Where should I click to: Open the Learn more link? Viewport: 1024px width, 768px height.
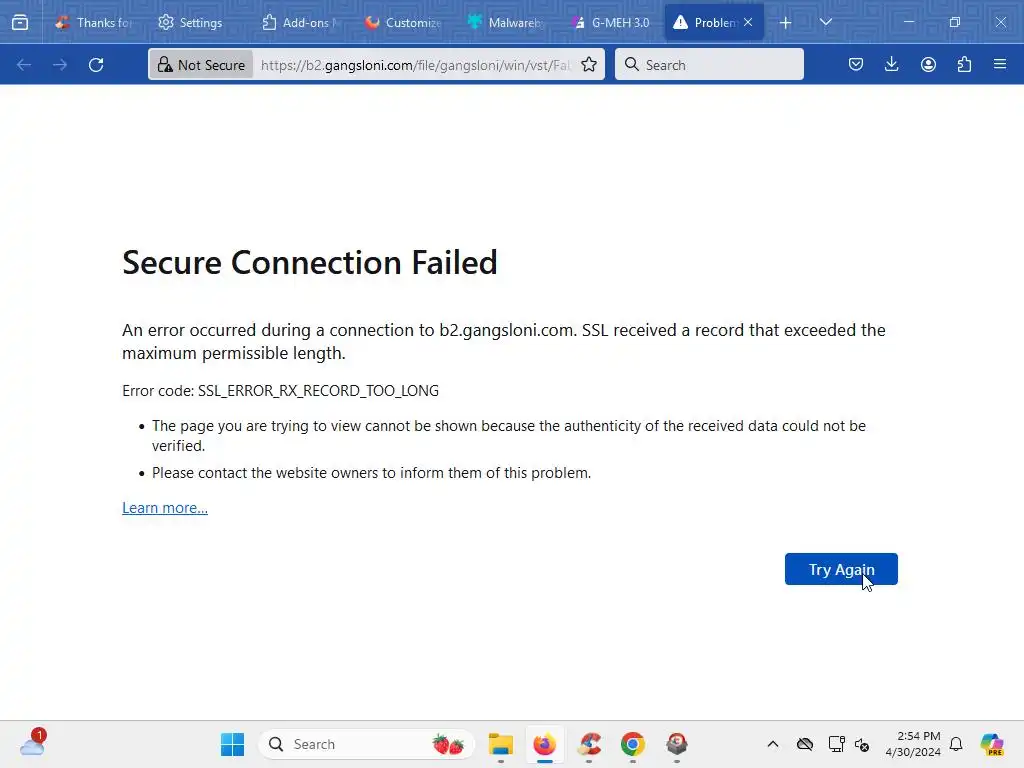(x=165, y=508)
